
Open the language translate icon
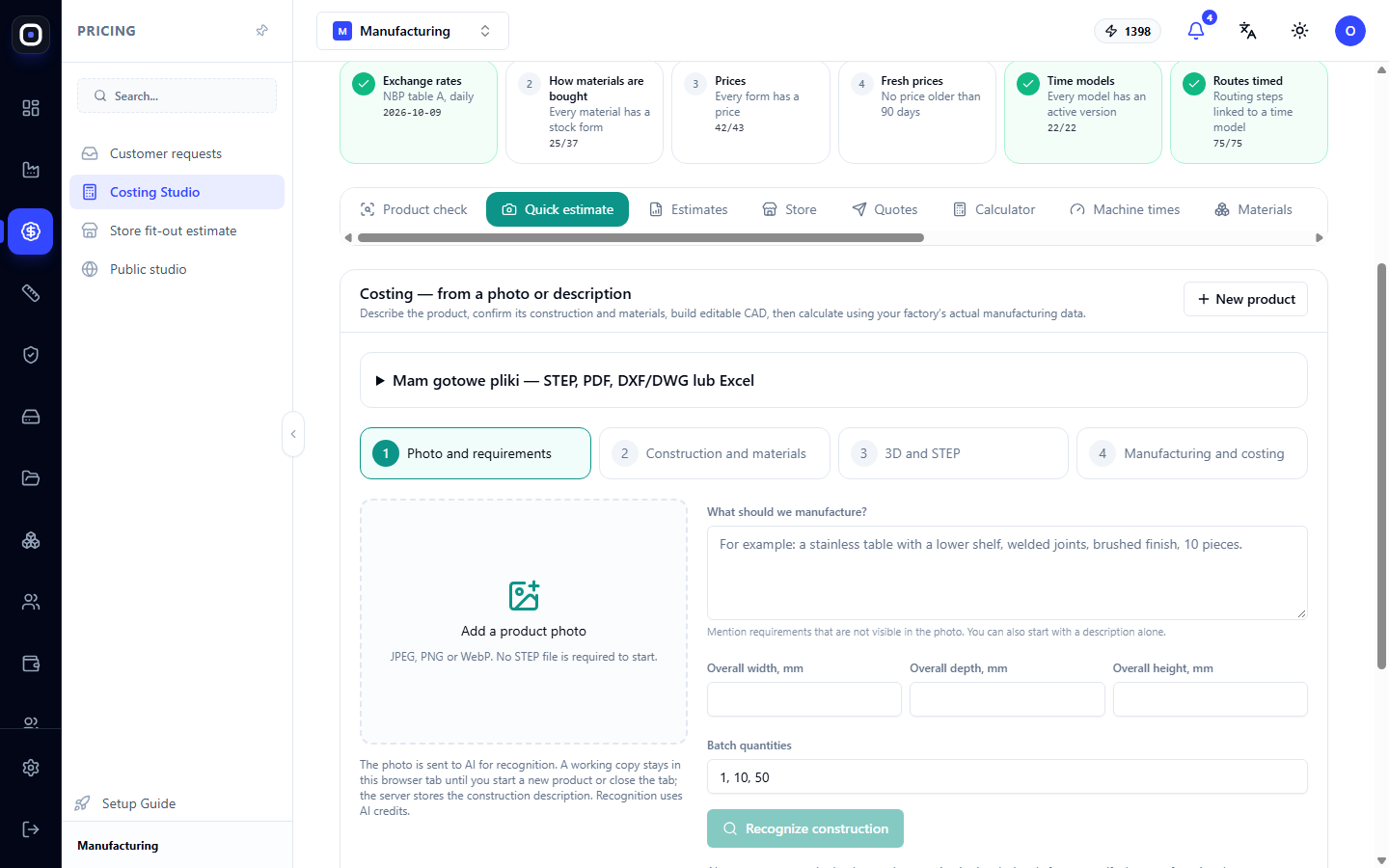pos(1248,31)
